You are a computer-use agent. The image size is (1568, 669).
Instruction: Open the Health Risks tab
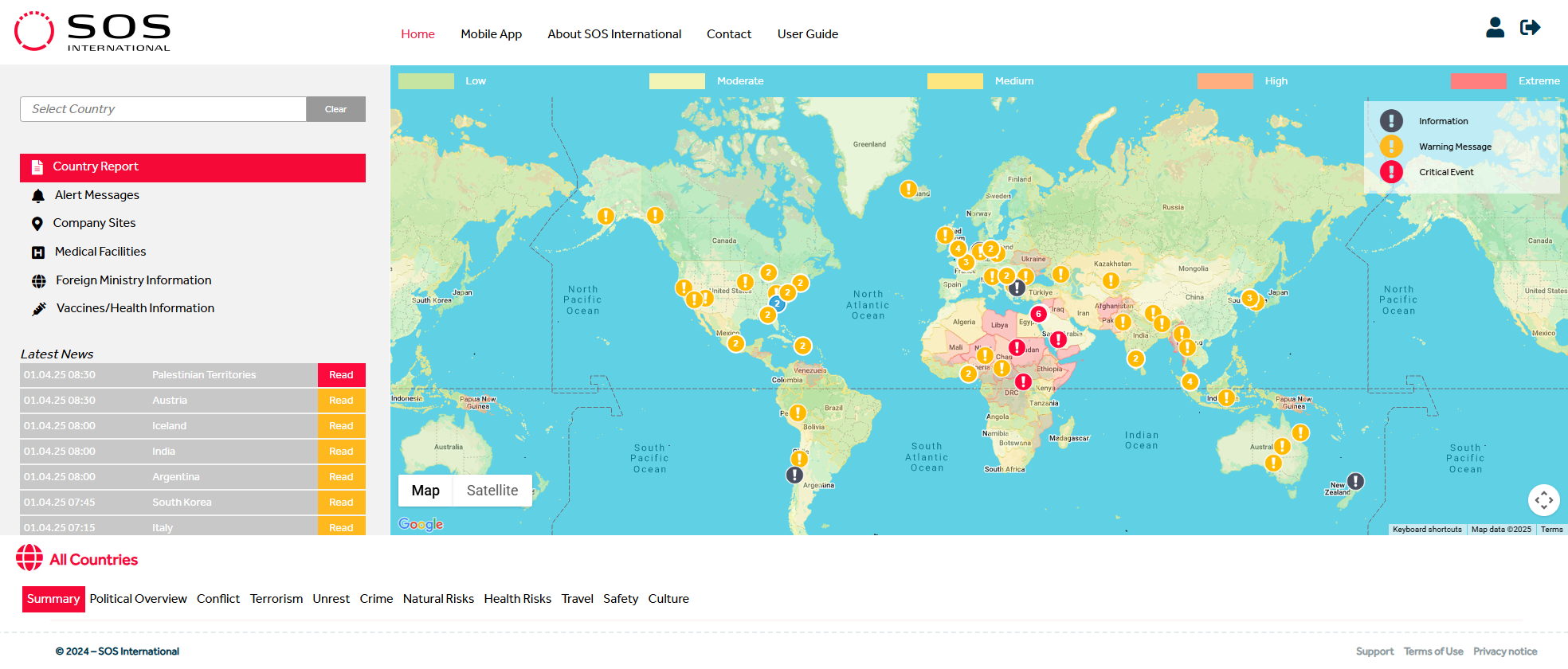[x=517, y=599]
